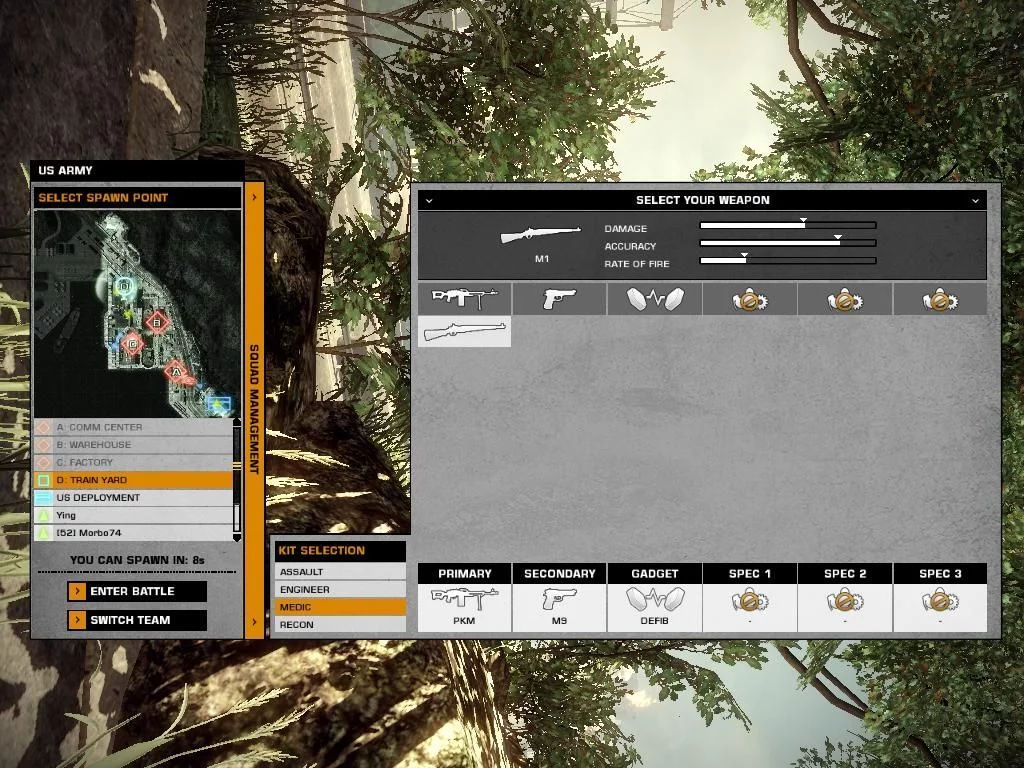Select the SECONDARY header tab
Screen dimensions: 1024x768
coord(560,573)
